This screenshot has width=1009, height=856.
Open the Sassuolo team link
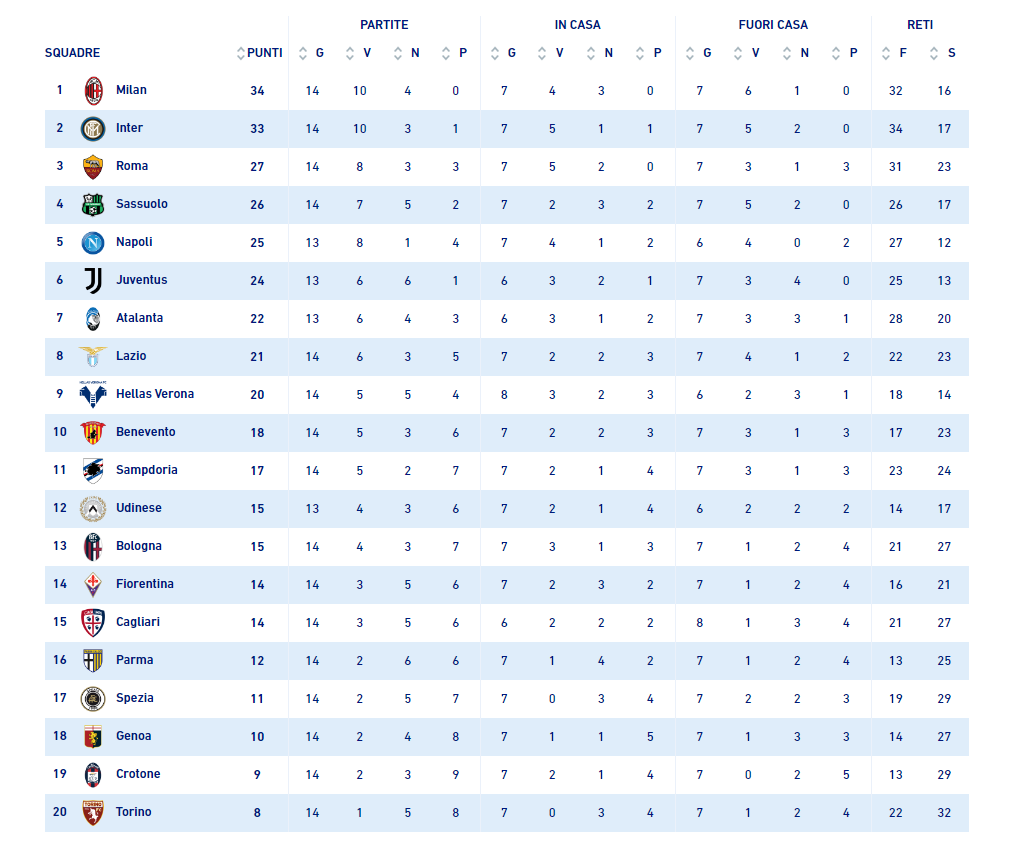[x=142, y=204]
